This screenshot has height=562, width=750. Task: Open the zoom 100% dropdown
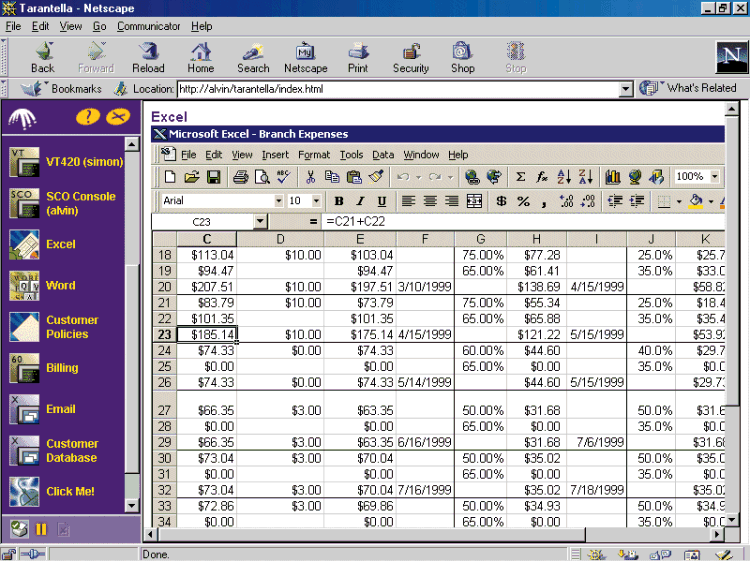tap(715, 176)
